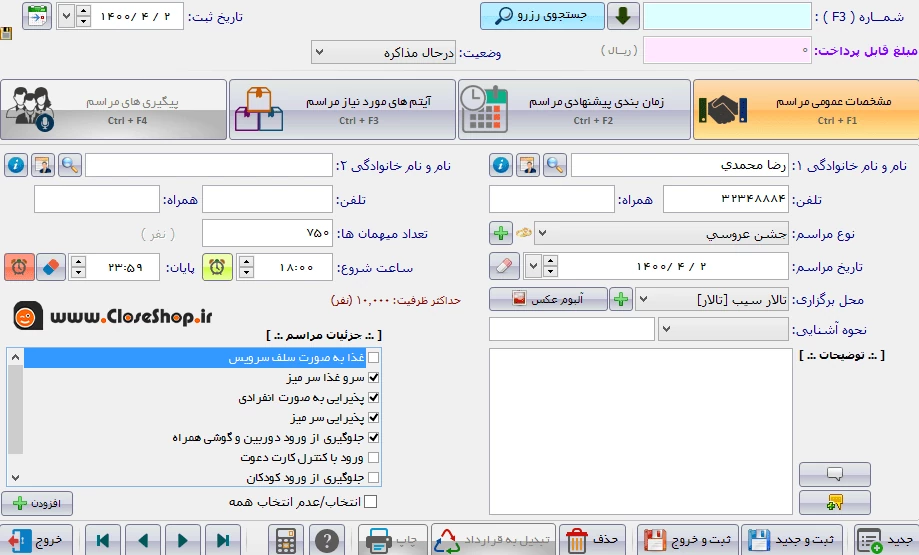The width and height of the screenshot is (919, 555).
Task: Click red alarm clock beside end time
Action: tap(19, 267)
